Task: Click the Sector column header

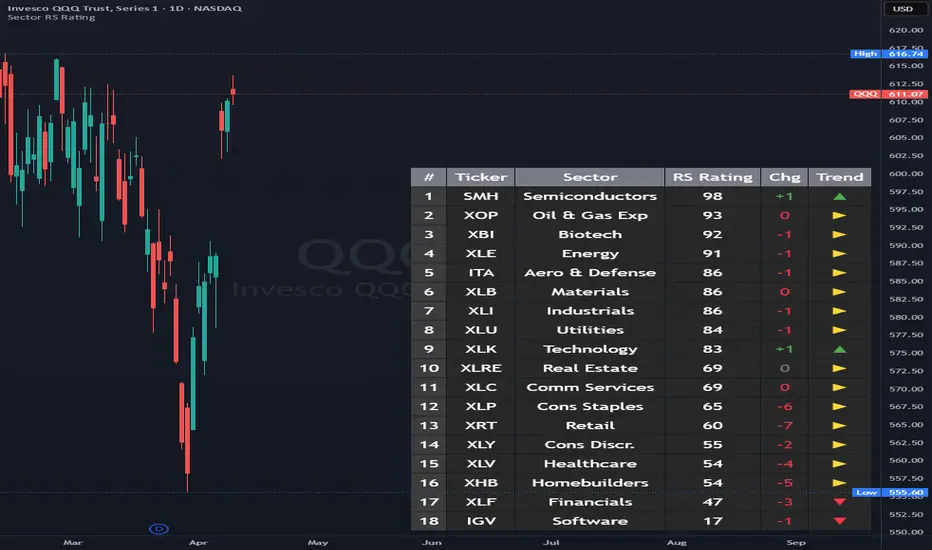Action: 590,177
